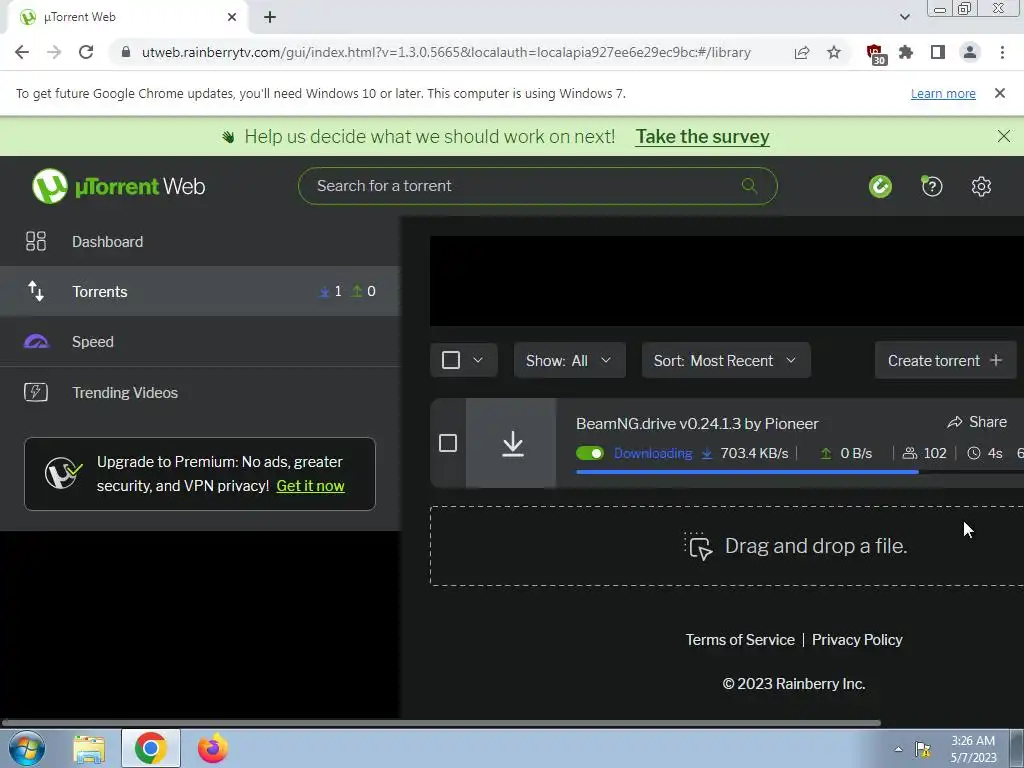This screenshot has height=768, width=1024.
Task: Click the Chrome taskbar icon
Action: [151, 748]
